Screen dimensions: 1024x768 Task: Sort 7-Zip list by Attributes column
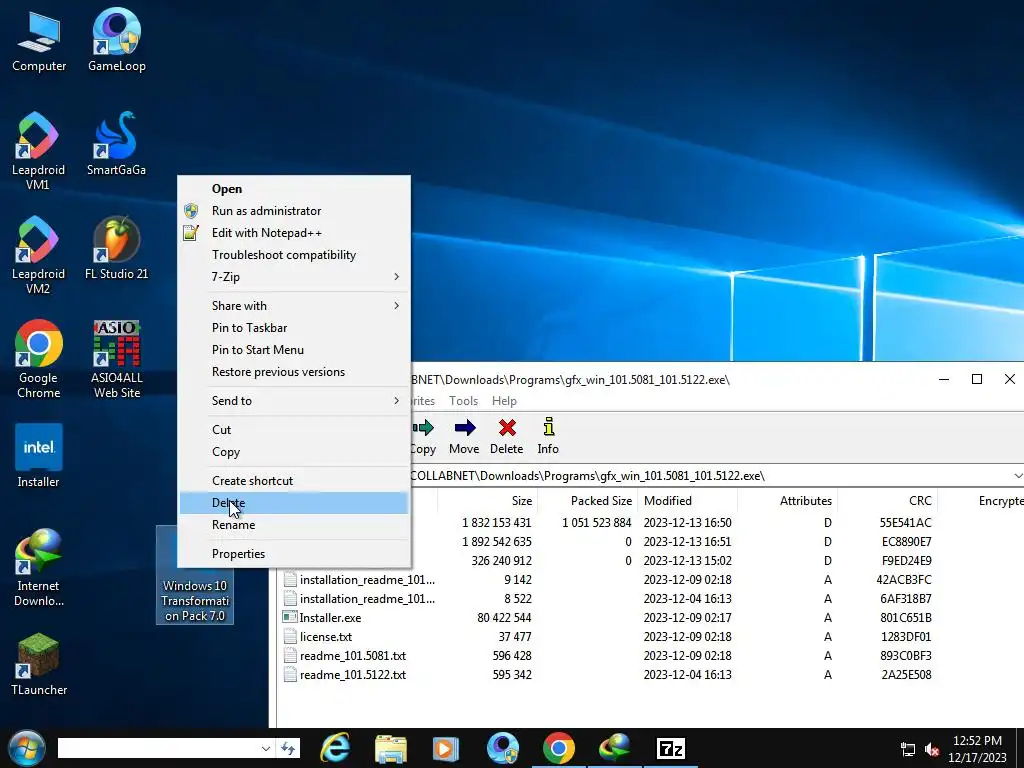[x=788, y=501]
